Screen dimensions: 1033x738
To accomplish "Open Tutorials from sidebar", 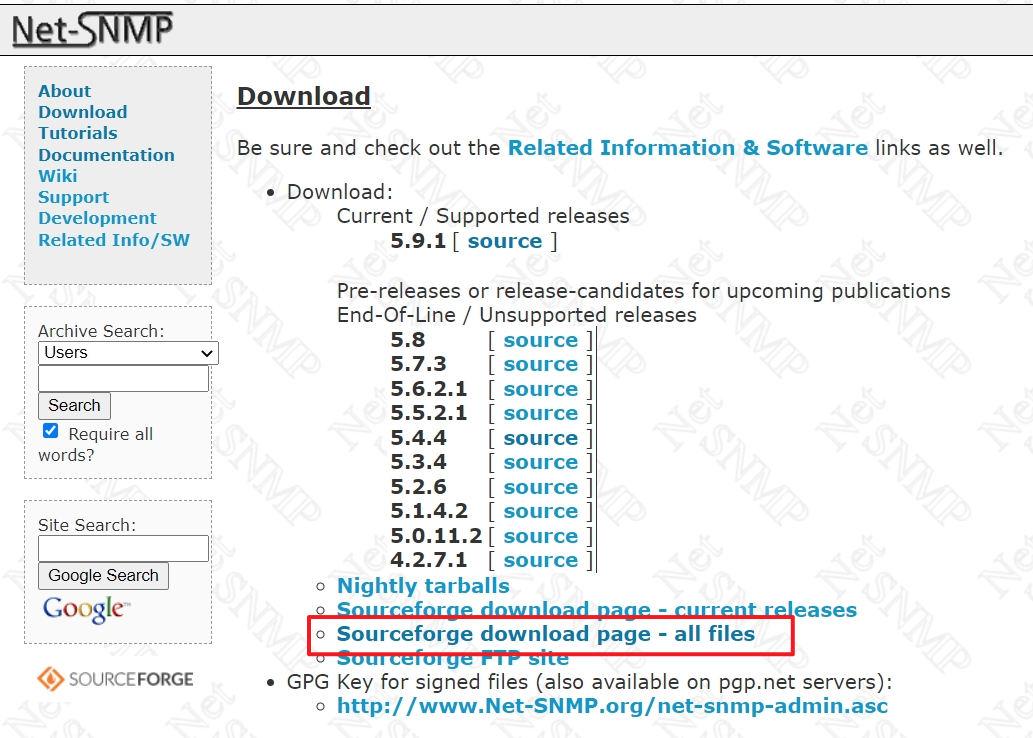I will [78, 133].
